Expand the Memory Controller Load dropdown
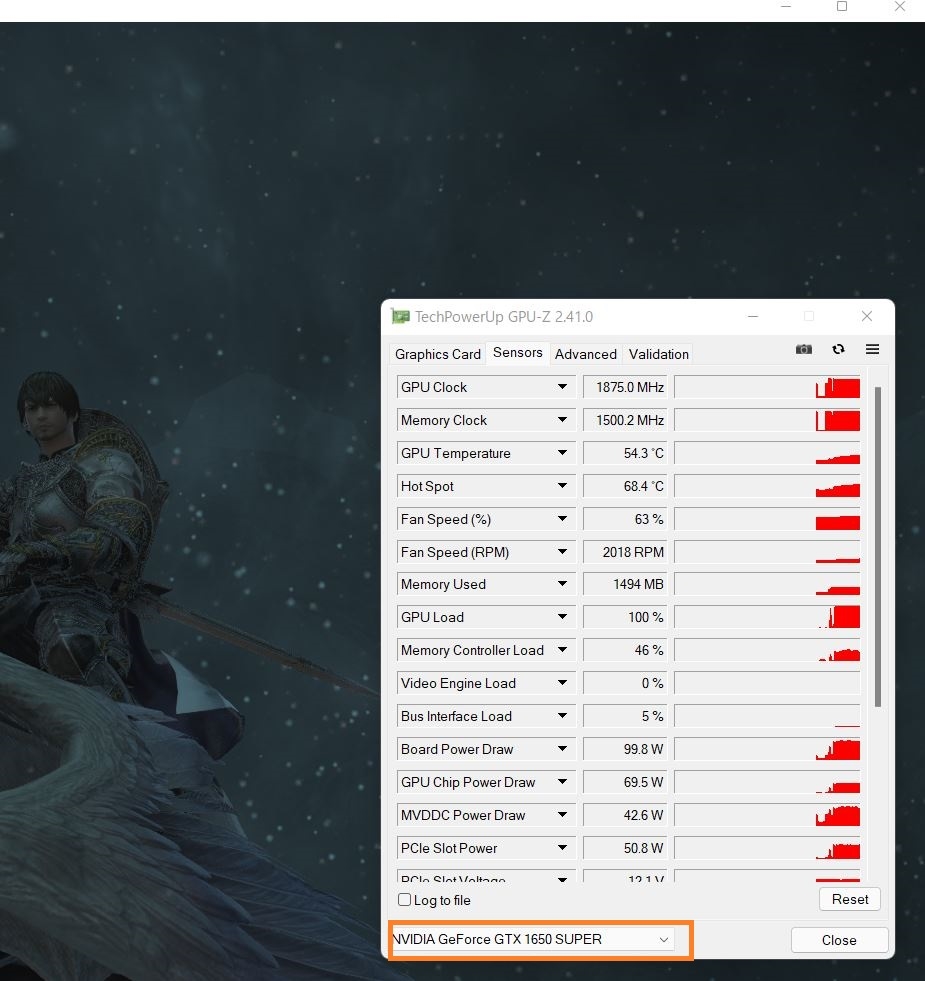This screenshot has width=925, height=981. [562, 650]
